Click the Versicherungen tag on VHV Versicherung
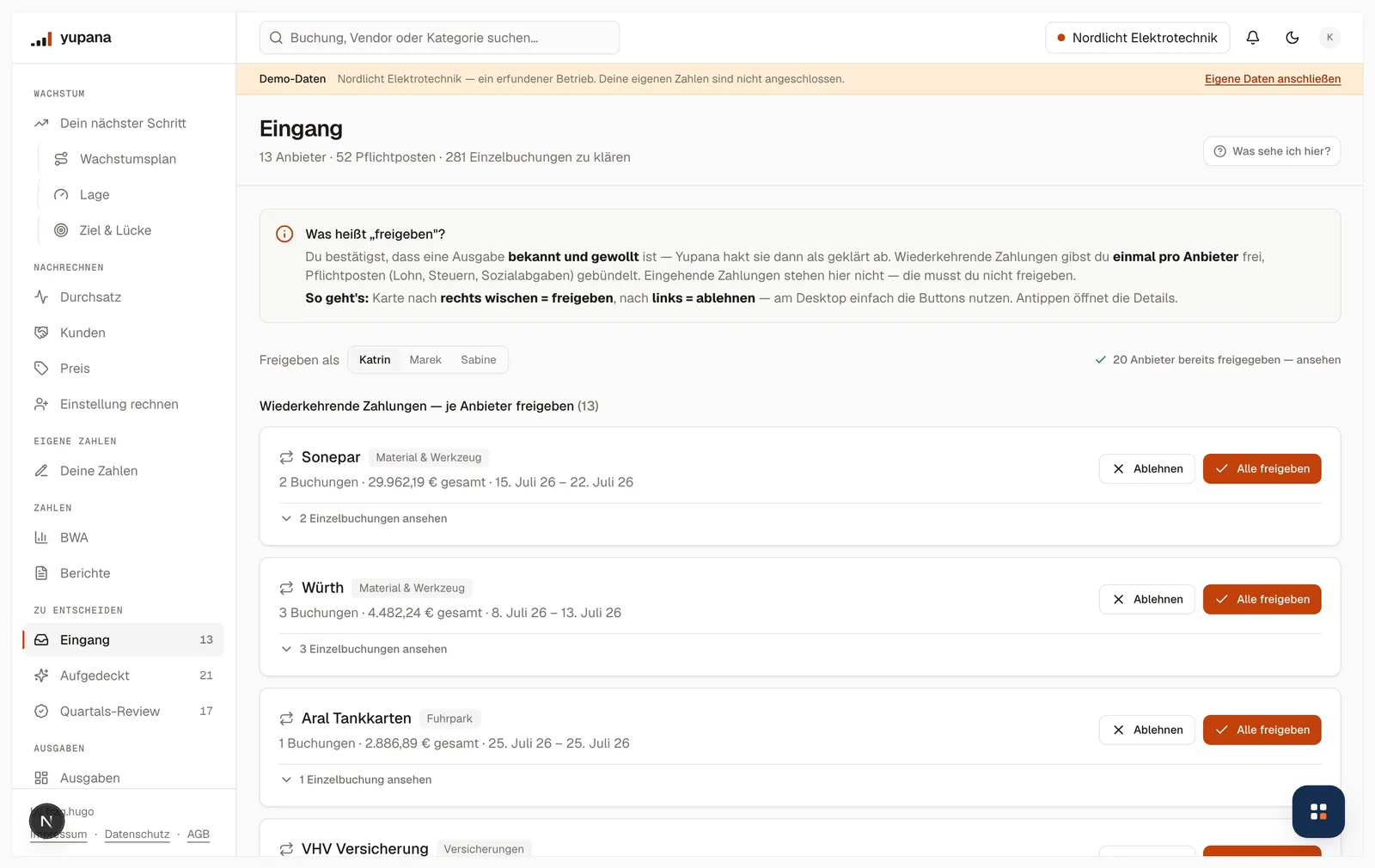The height and width of the screenshot is (868, 1375). (484, 849)
